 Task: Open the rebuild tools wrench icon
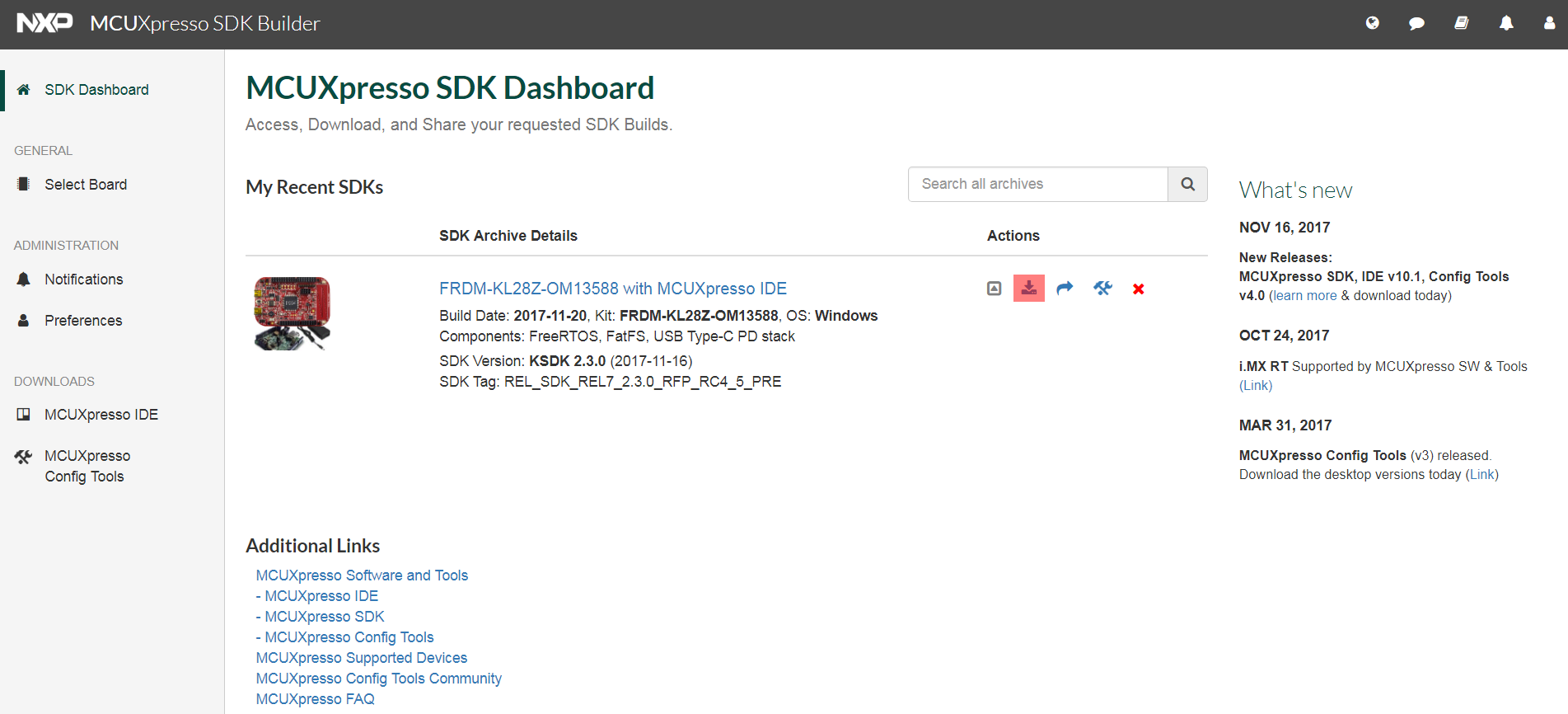[x=1102, y=289]
